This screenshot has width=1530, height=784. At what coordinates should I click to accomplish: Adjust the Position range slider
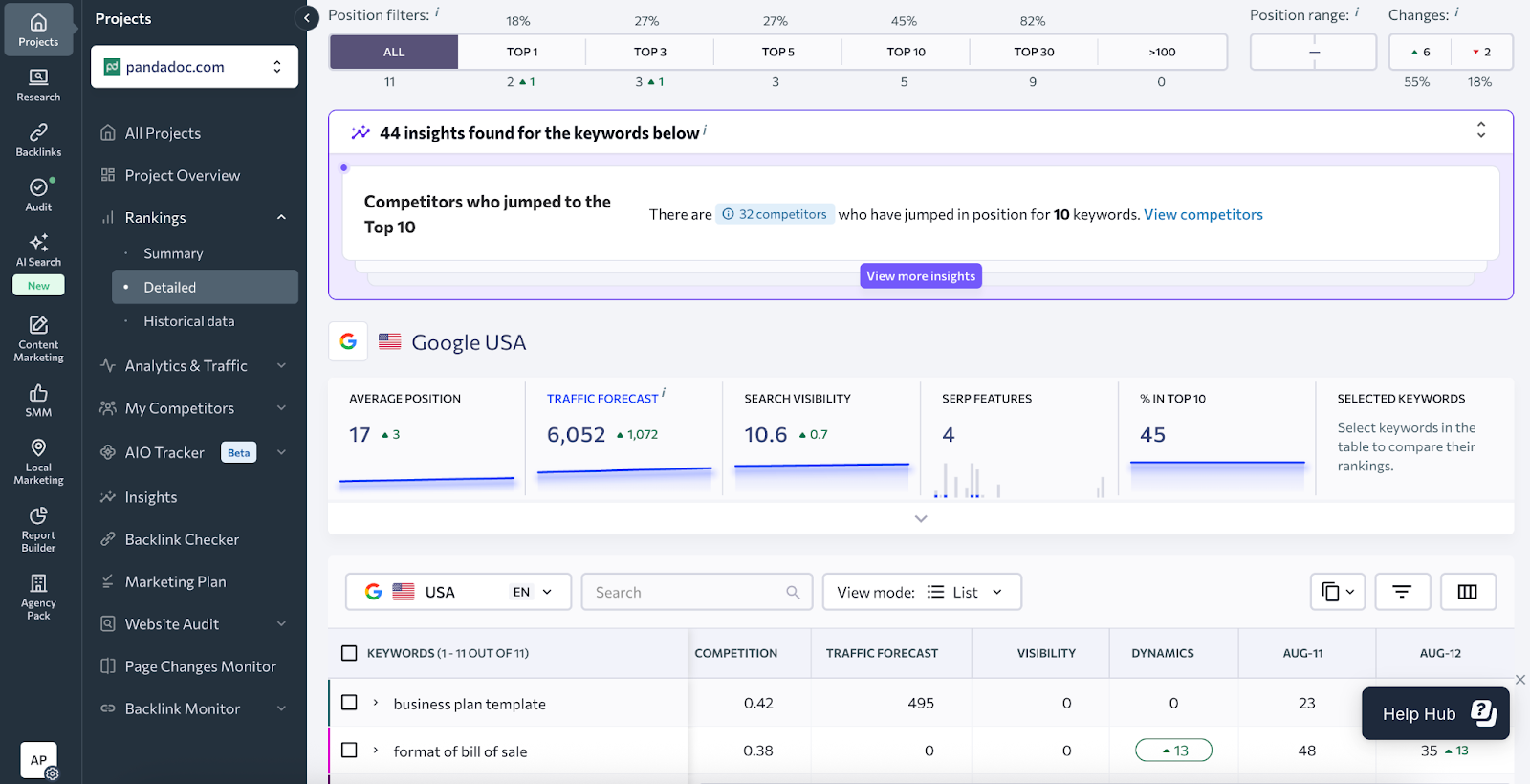pos(1314,52)
